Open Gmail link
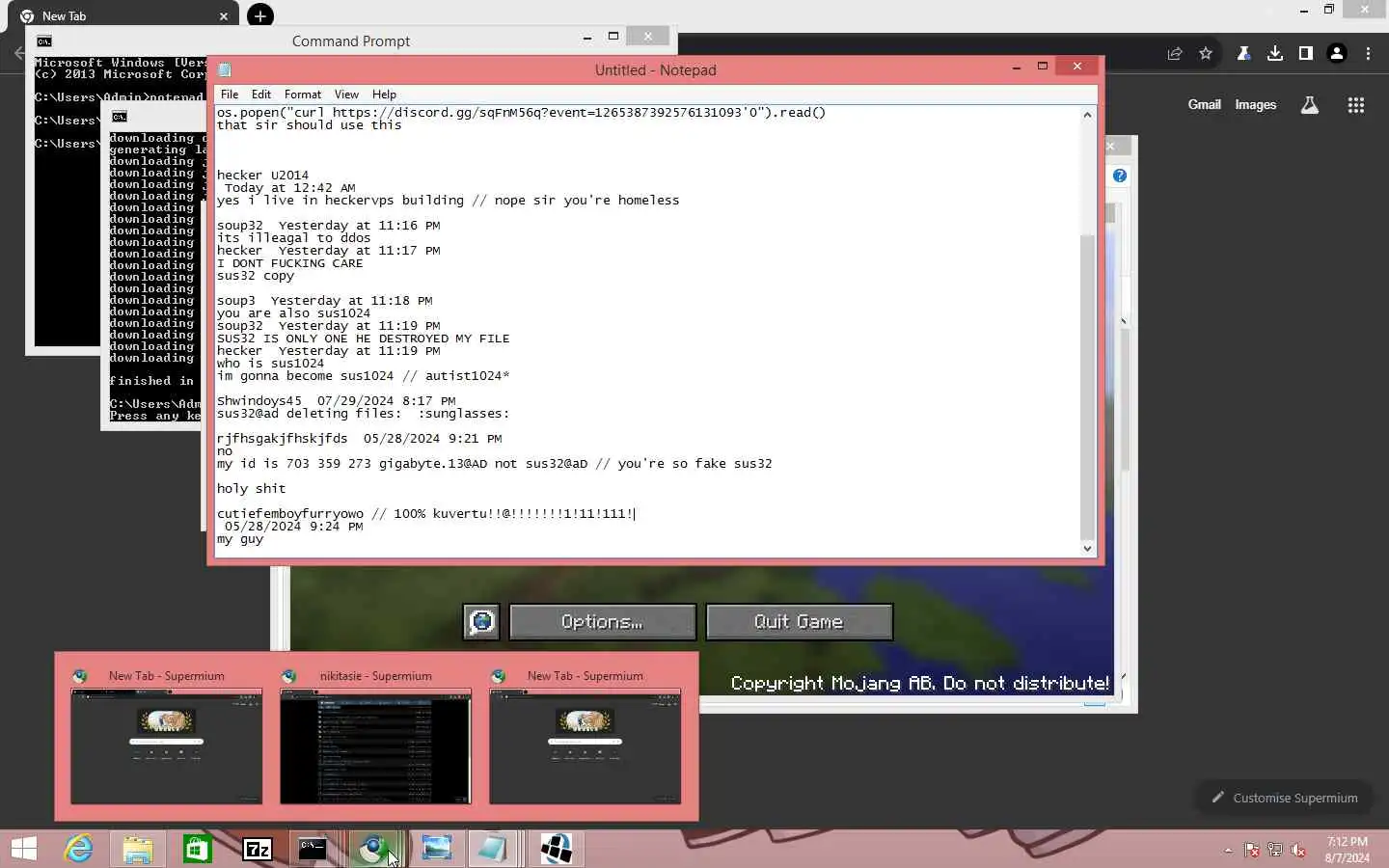The height and width of the screenshot is (868, 1389). [1204, 105]
